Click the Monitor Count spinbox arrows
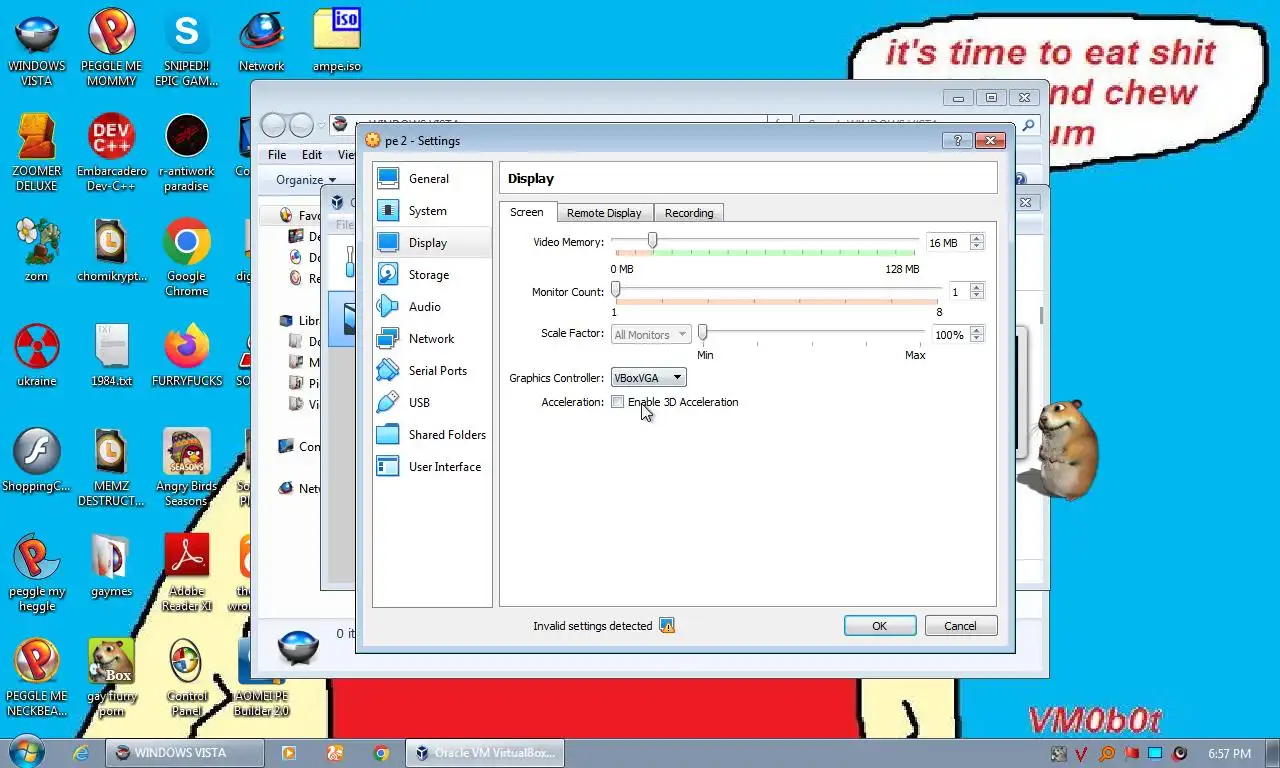 [977, 292]
